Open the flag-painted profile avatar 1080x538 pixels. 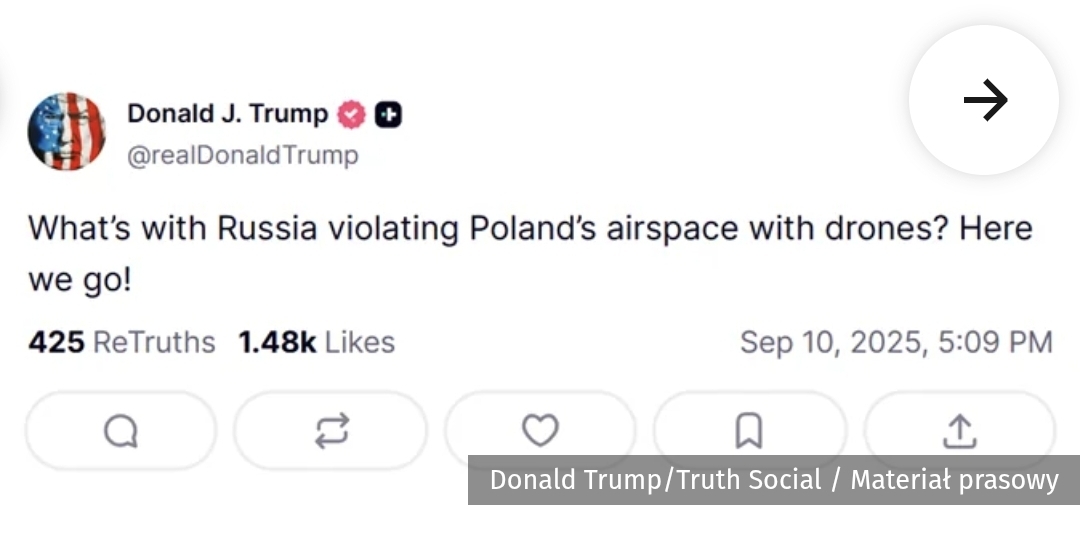(x=66, y=131)
